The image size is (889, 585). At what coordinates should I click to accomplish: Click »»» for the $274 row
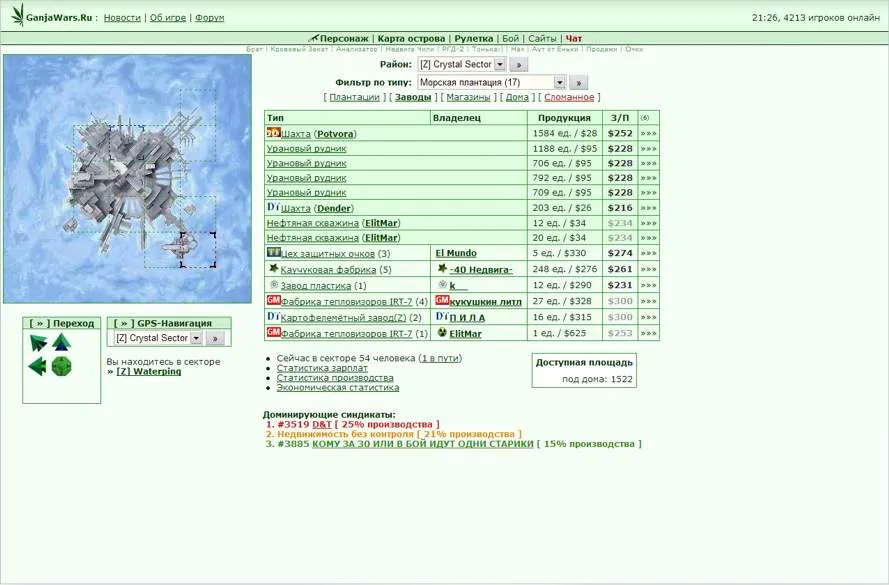[649, 254]
